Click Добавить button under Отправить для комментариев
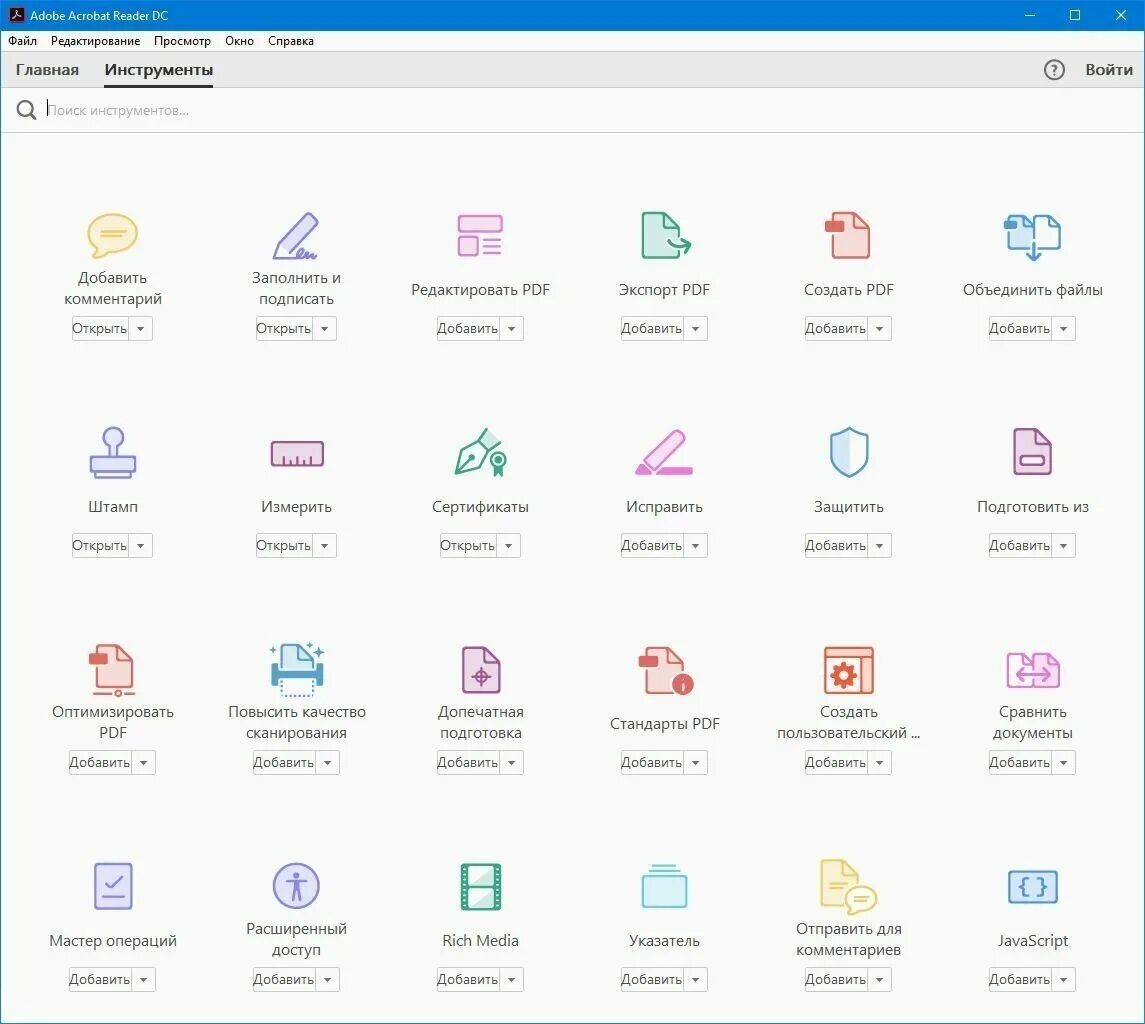Image resolution: width=1145 pixels, height=1024 pixels. (835, 979)
